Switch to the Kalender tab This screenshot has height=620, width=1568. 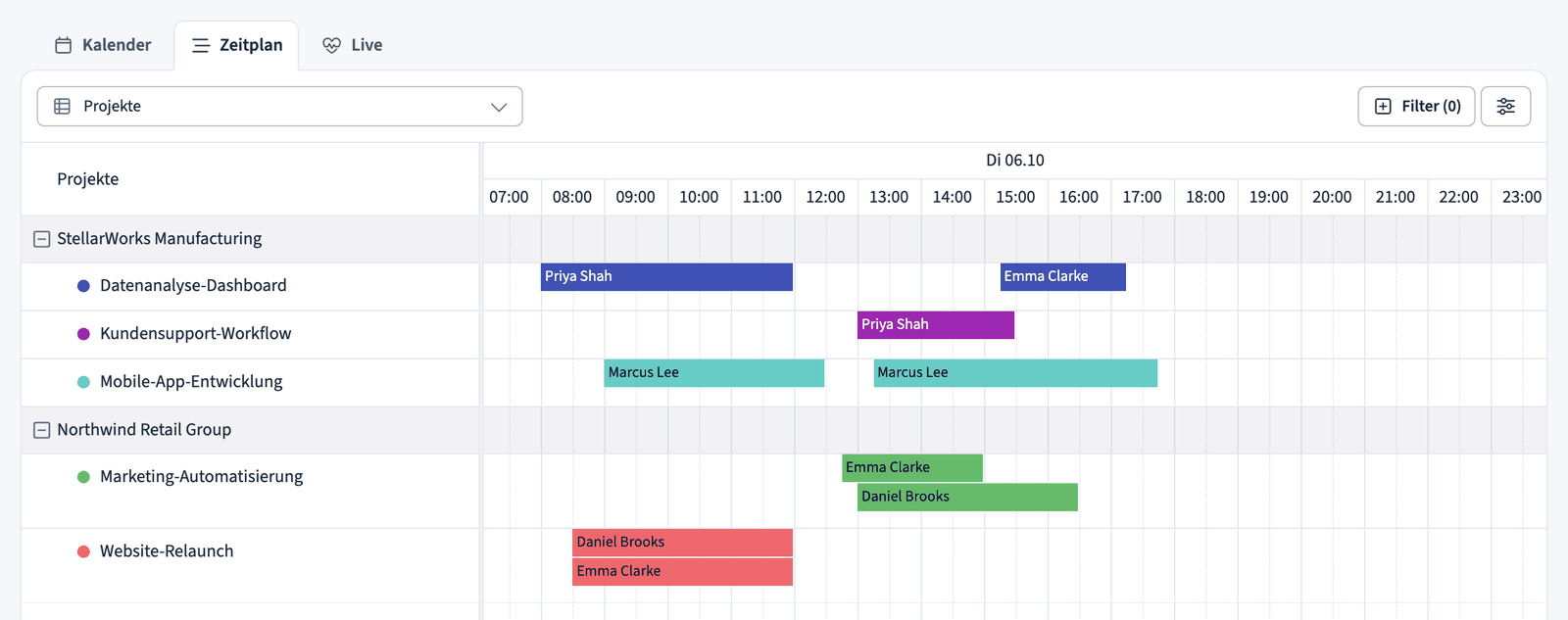click(x=103, y=45)
